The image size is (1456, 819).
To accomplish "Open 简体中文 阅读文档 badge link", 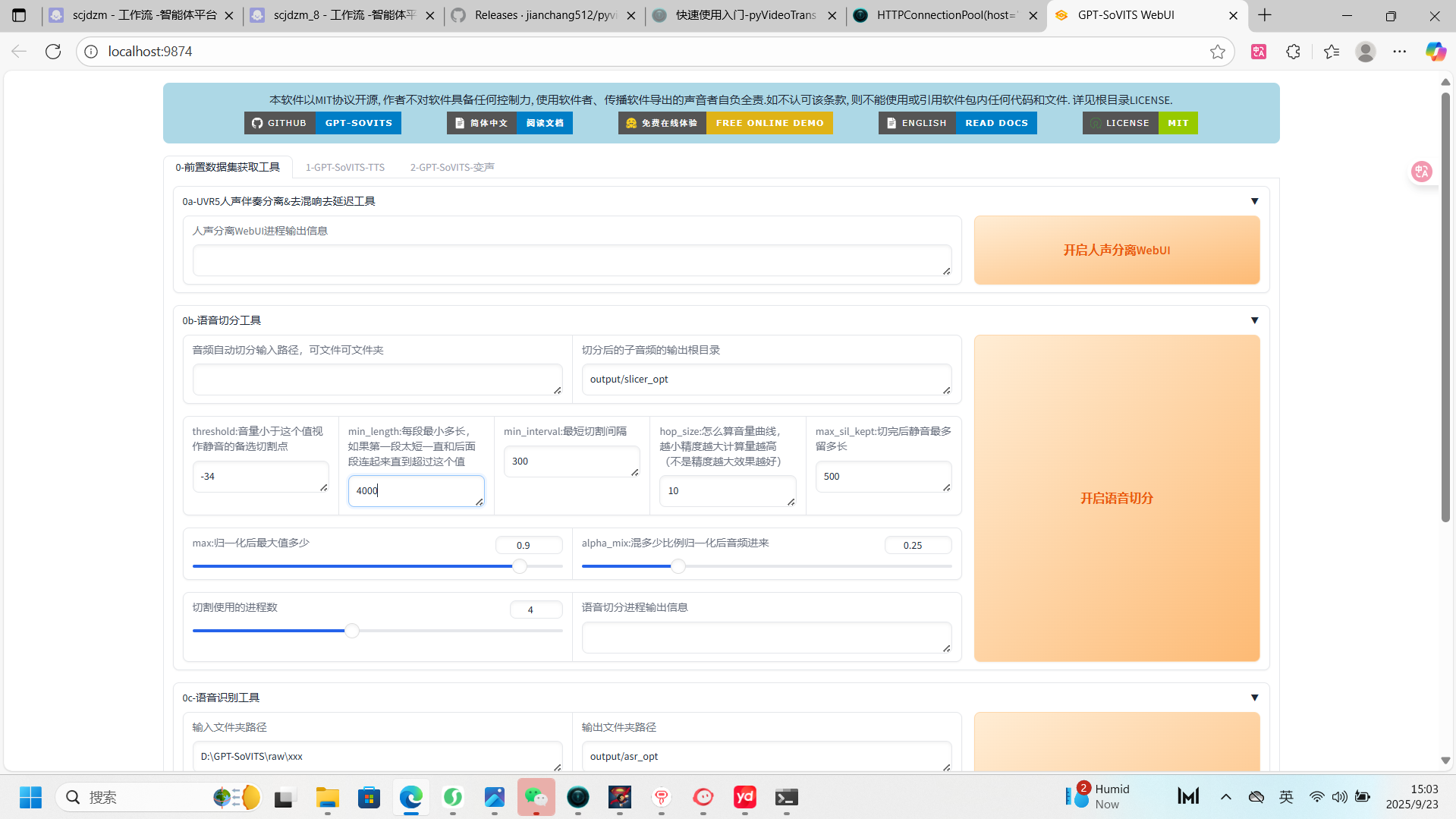I will coord(510,123).
